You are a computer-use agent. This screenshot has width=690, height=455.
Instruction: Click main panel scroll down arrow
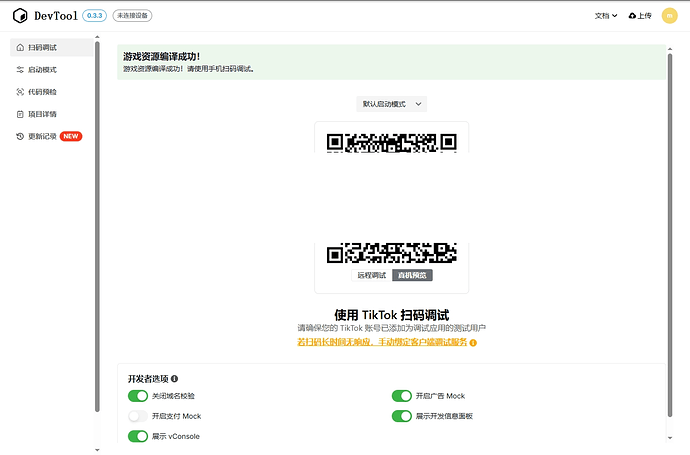click(670, 438)
